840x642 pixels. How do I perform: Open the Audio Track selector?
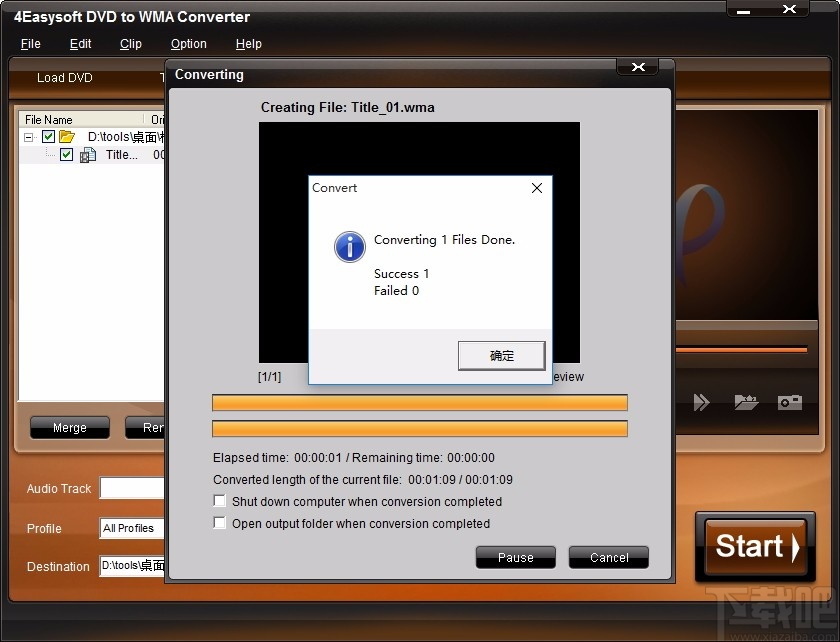tap(131, 488)
